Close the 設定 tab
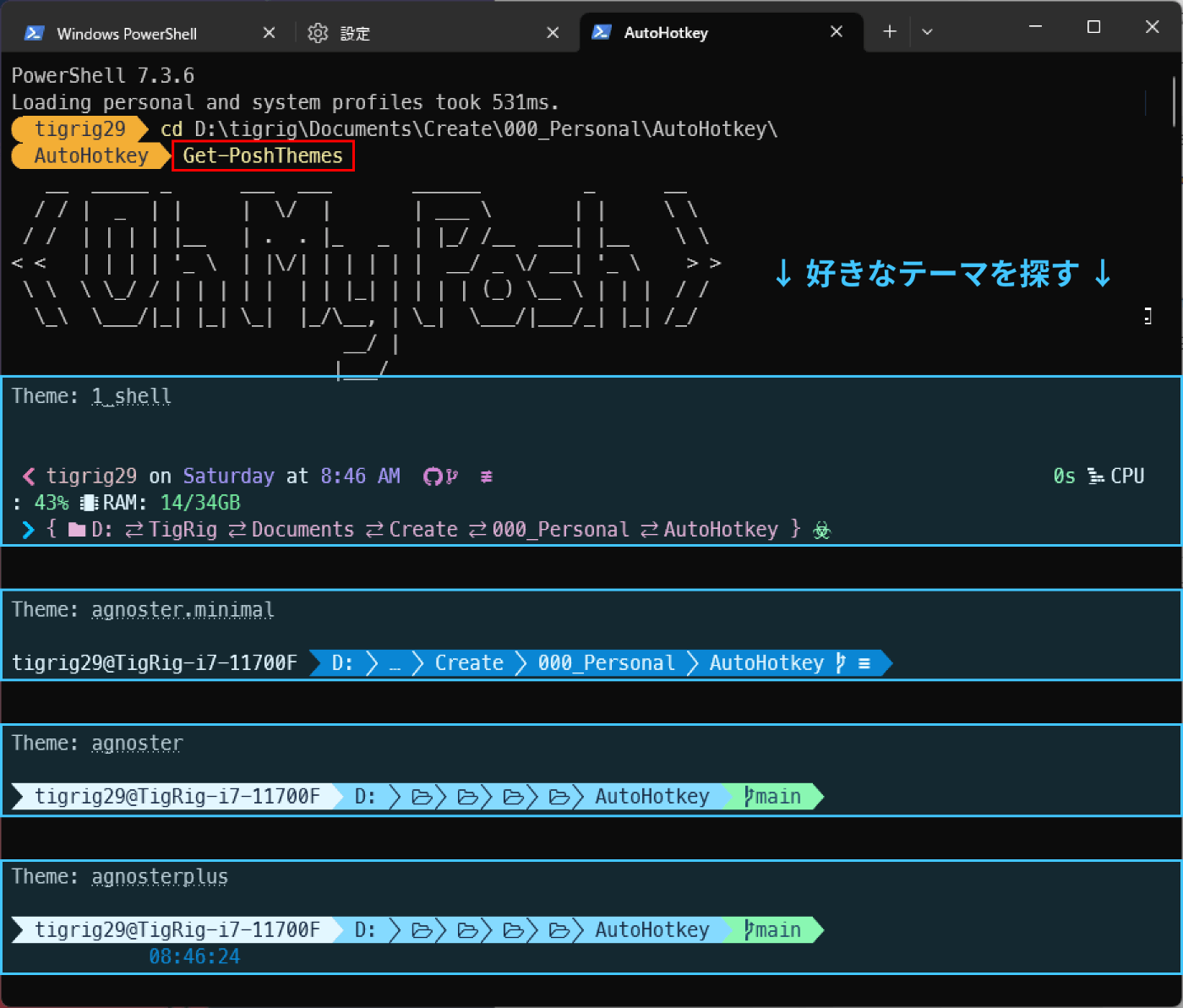The width and height of the screenshot is (1183, 1008). click(553, 33)
